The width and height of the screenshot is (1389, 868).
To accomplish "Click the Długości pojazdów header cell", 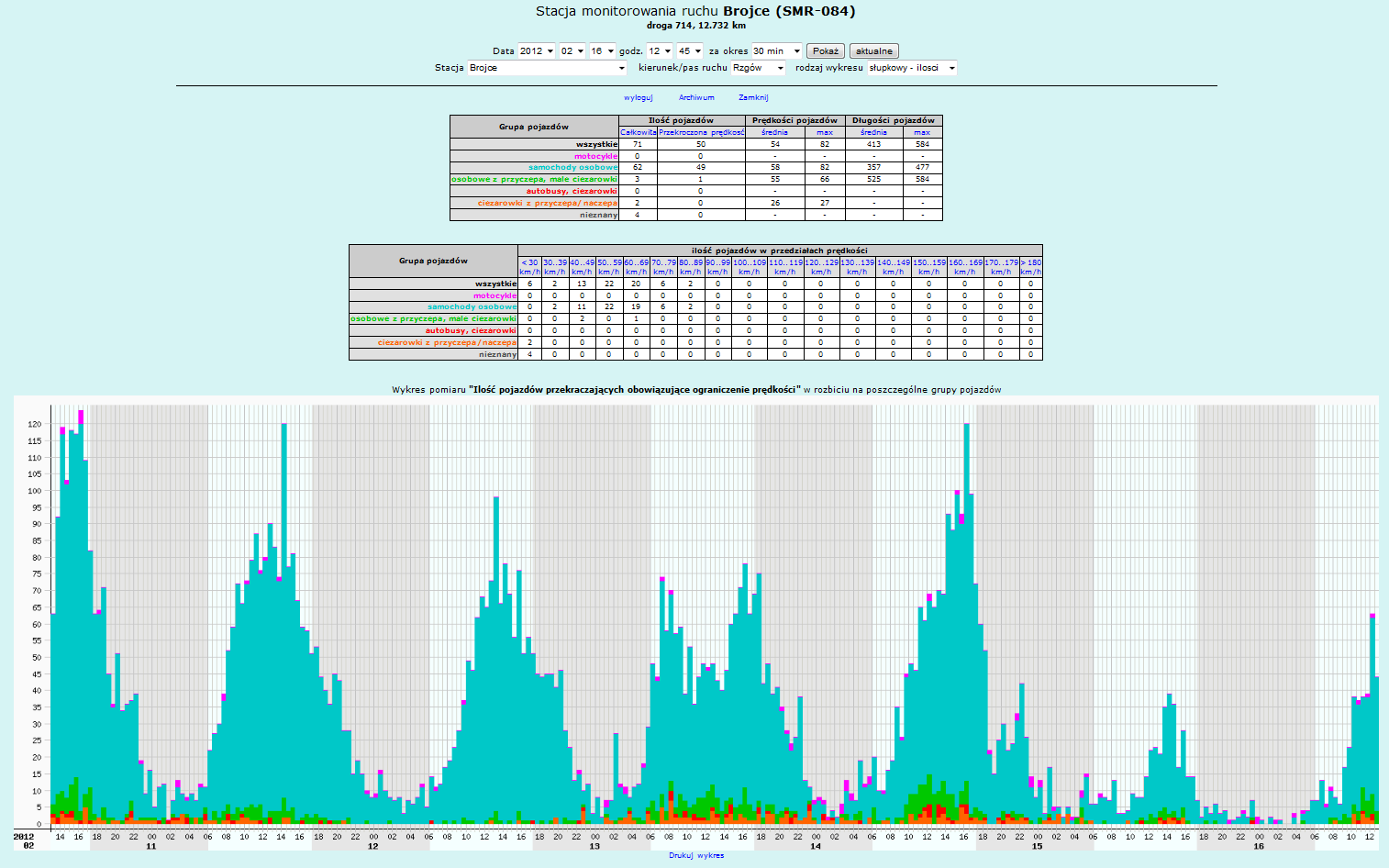I will [894, 120].
